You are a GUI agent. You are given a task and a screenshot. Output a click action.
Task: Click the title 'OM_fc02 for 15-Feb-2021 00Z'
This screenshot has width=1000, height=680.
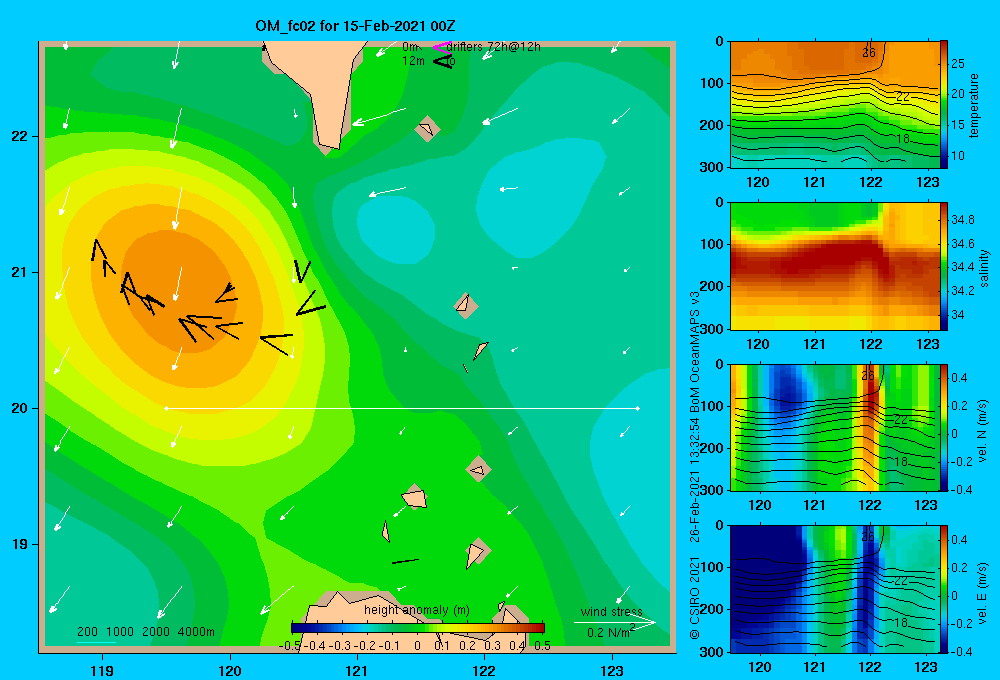(355, 26)
